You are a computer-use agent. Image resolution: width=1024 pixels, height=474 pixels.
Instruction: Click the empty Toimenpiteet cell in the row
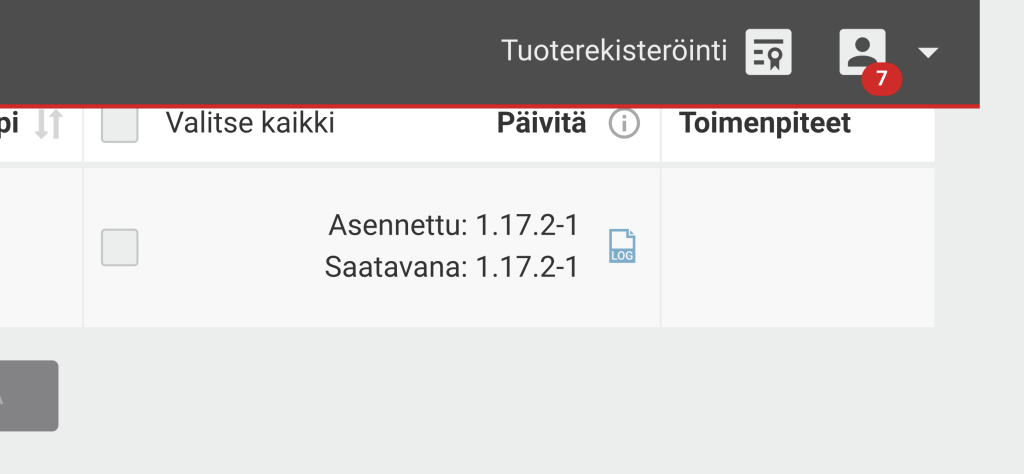(x=797, y=247)
